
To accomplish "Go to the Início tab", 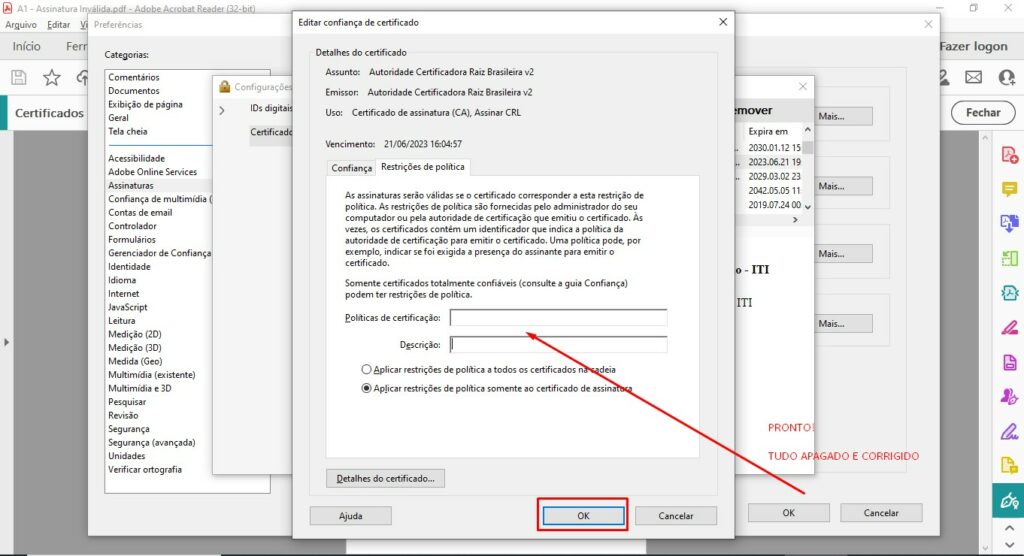I will 27,46.
